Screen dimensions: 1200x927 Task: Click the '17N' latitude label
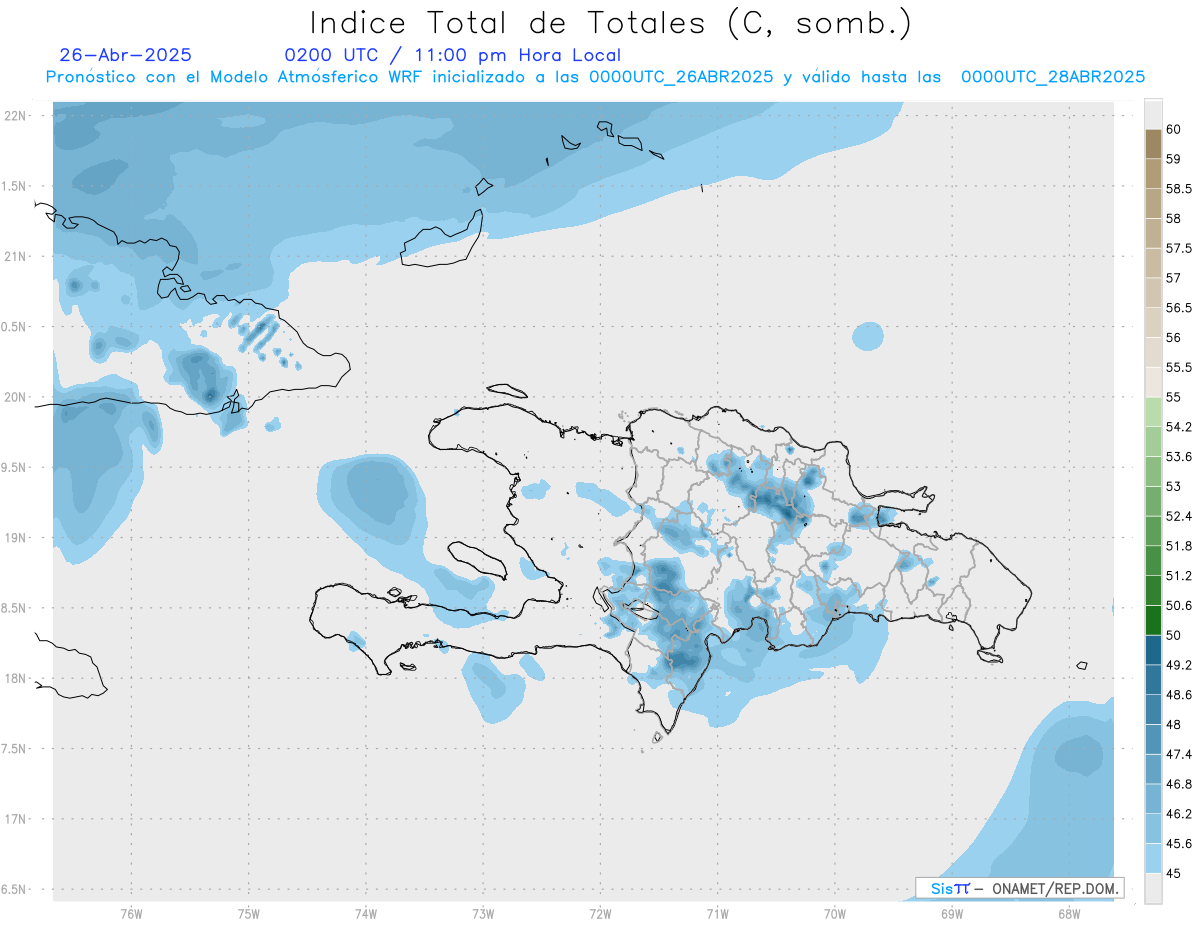tap(15, 819)
